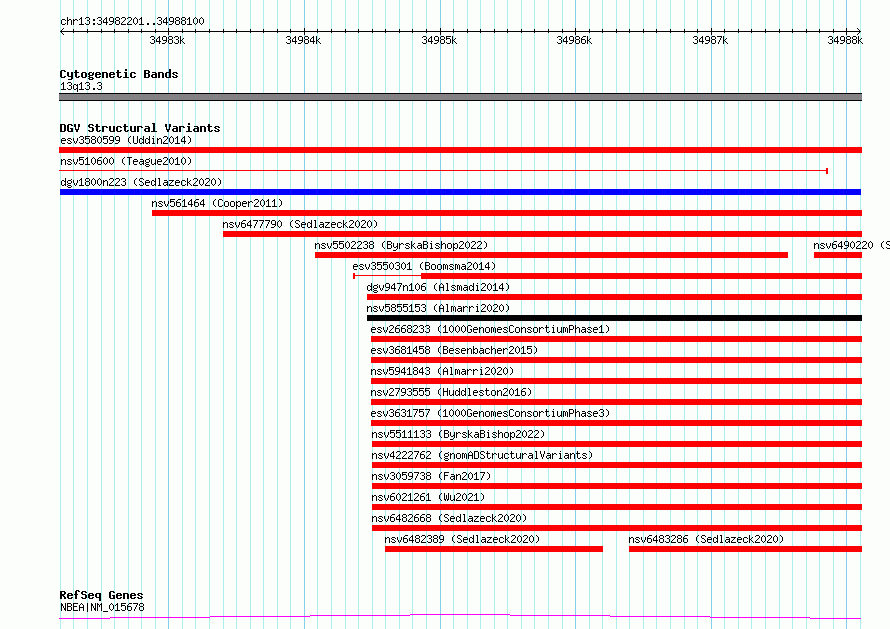
Task: Select nsv6477790 (Sedlazeck2020) label
Action: 300,224
